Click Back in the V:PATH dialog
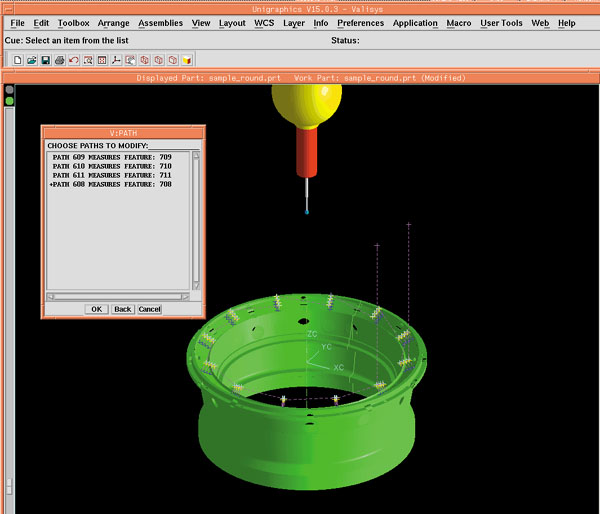Screen dimensions: 600x514 [122, 309]
